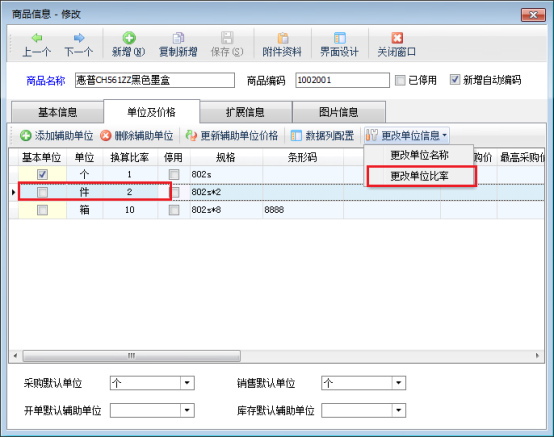Click the green 新增 plus icon
554x438 pixels.
coord(129,38)
